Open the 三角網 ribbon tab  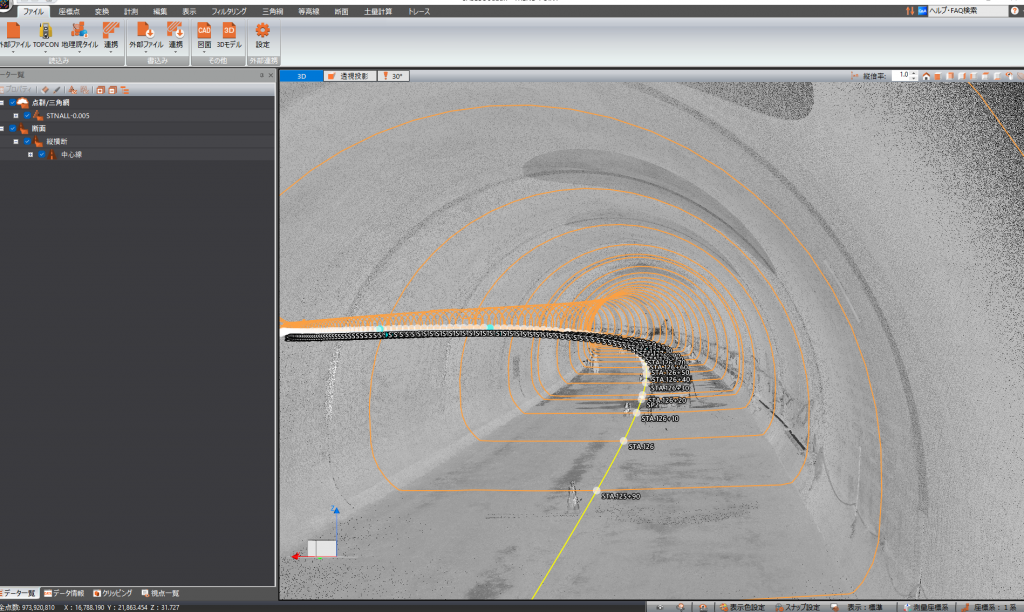(x=272, y=12)
